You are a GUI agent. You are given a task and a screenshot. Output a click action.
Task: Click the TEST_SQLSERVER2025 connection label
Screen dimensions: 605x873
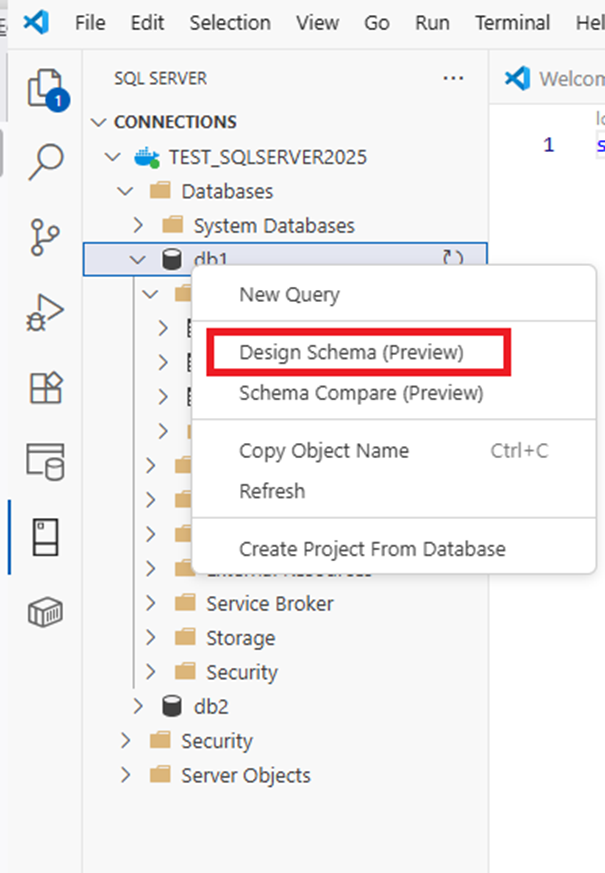(268, 158)
